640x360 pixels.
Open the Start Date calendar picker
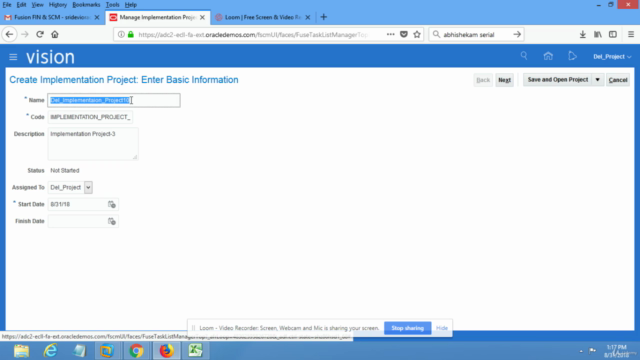[x=112, y=204]
